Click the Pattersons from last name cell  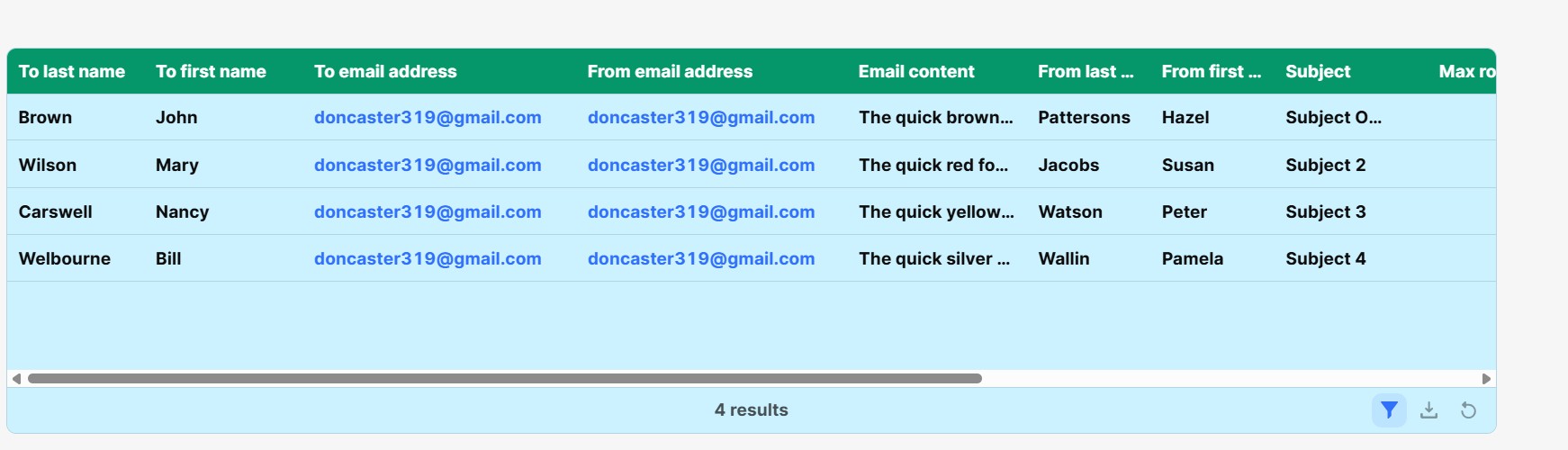pyautogui.click(x=1084, y=118)
